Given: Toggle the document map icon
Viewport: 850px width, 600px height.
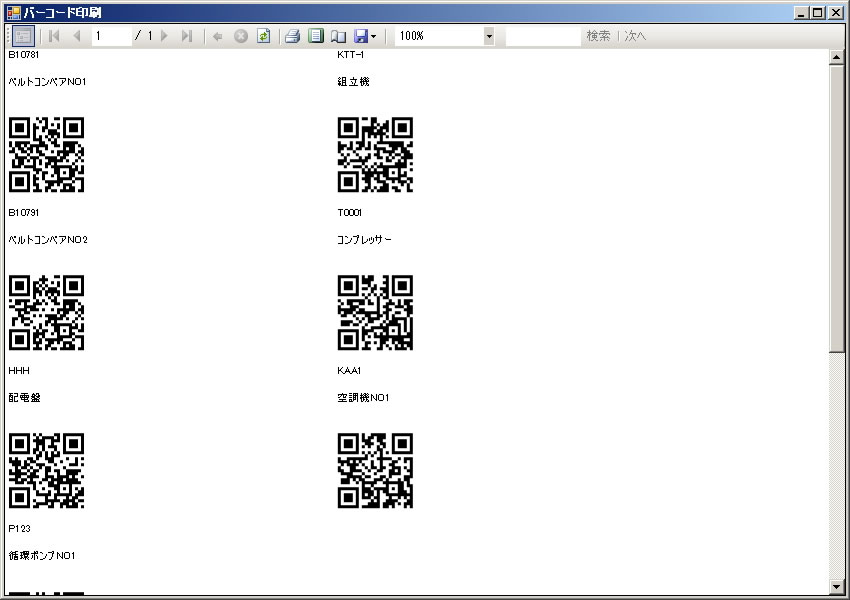Looking at the screenshot, I should [x=23, y=36].
